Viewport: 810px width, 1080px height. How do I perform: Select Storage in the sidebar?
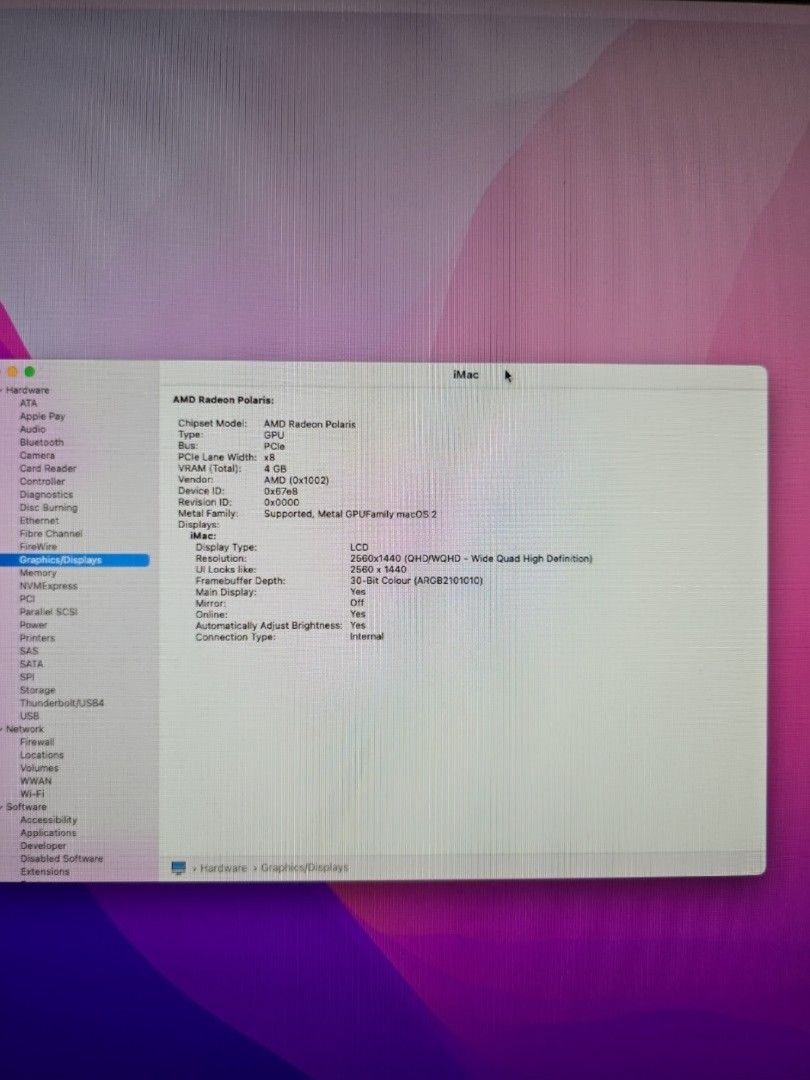click(37, 690)
